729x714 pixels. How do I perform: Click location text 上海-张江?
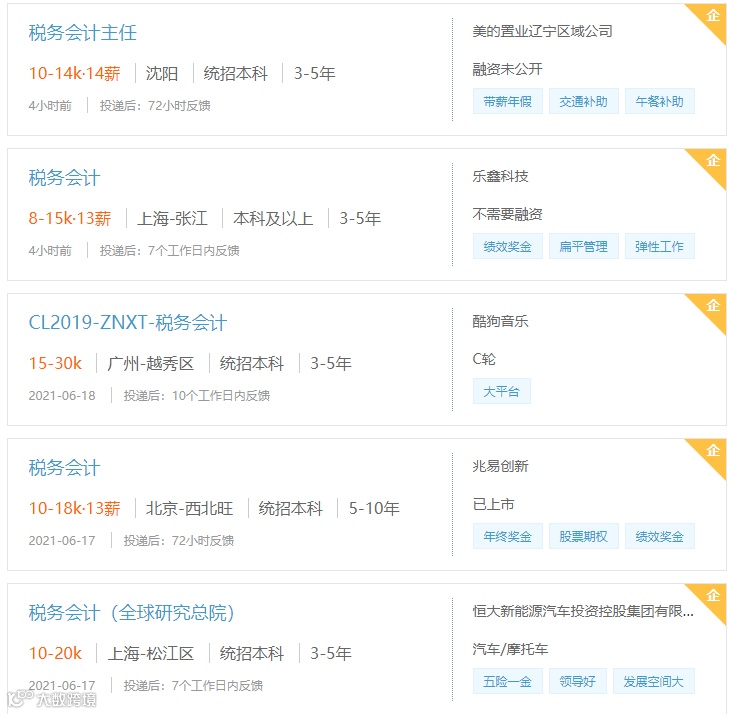172,218
